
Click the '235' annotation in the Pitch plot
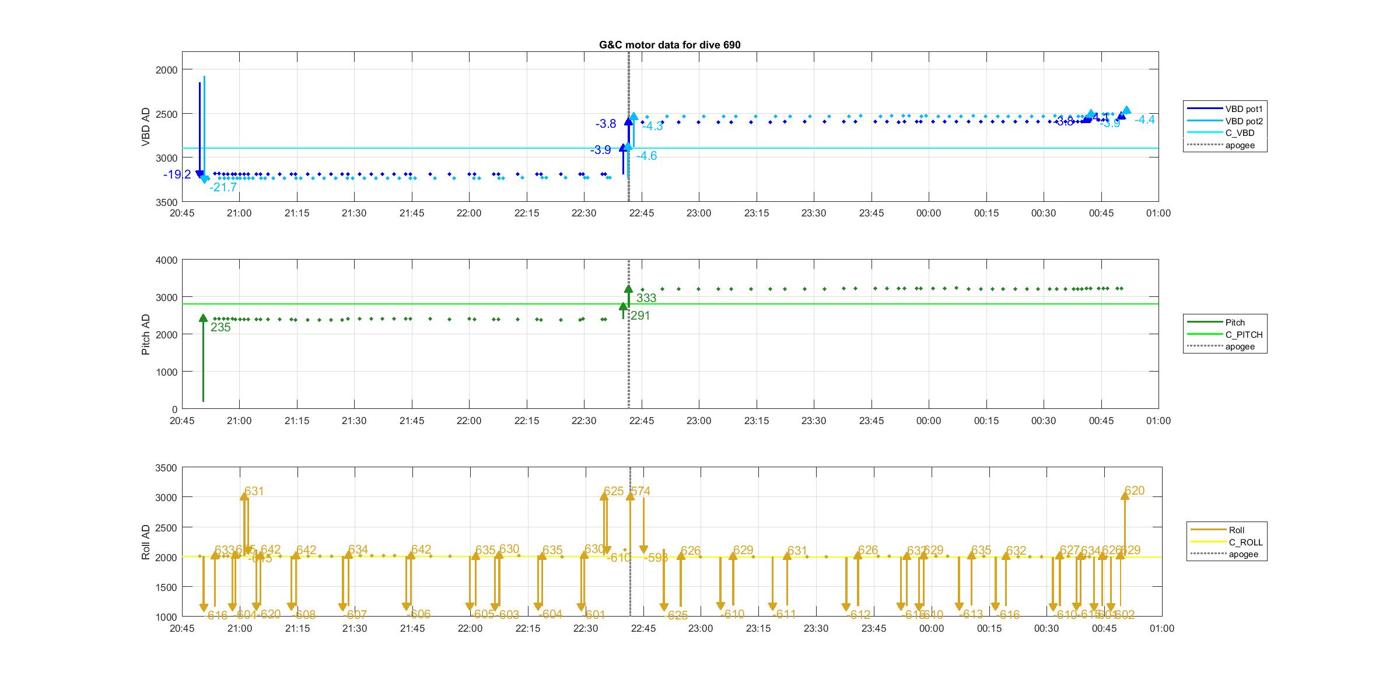tap(220, 327)
